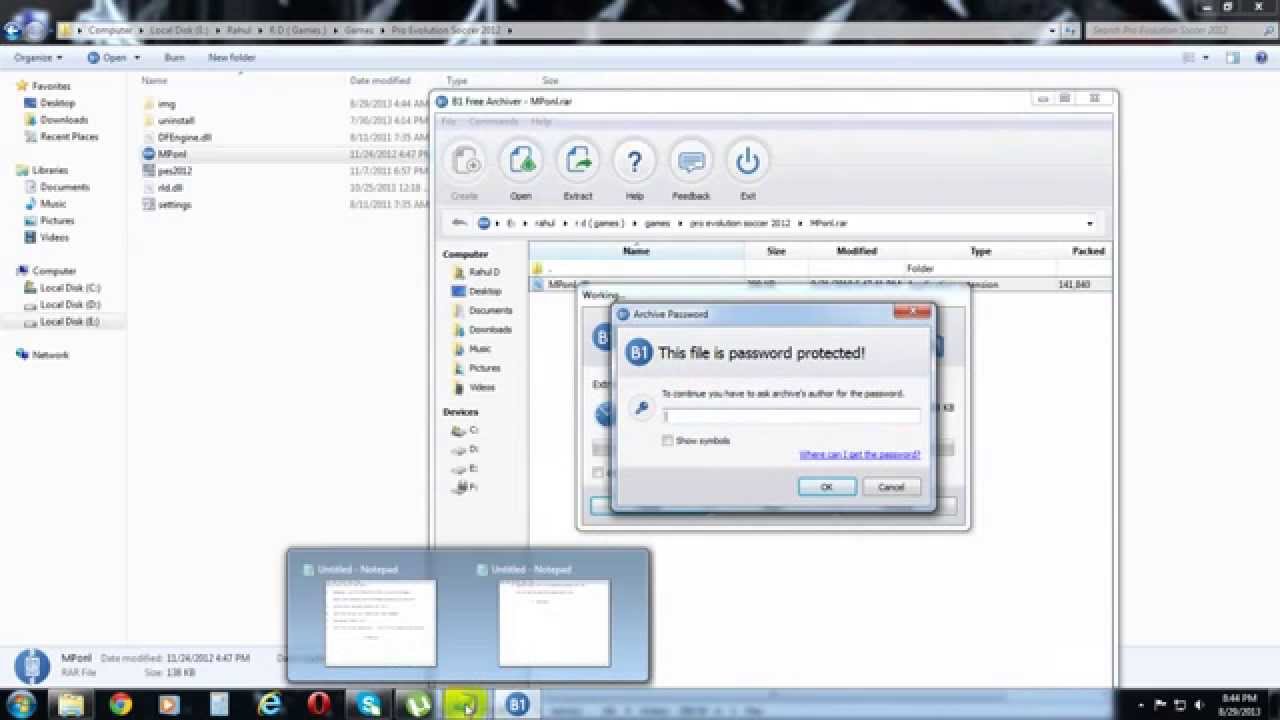Open the Windows Start menu
This screenshot has height=720, width=1280.
21,704
